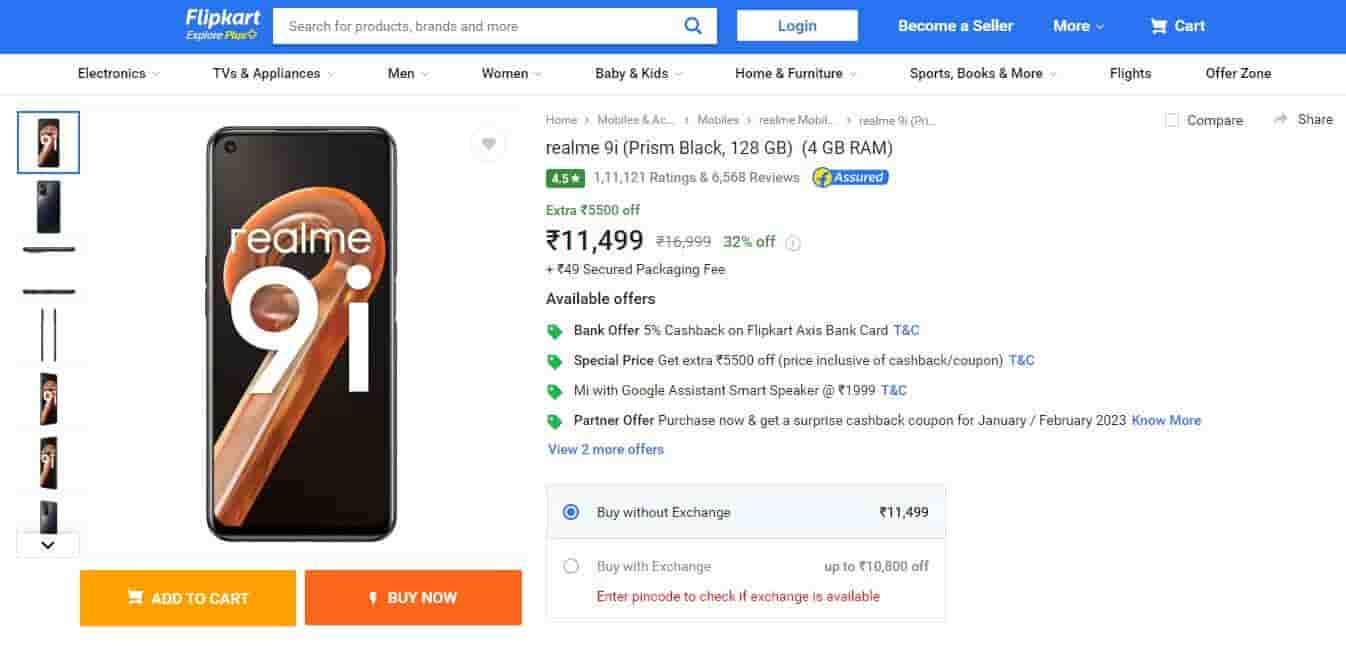Click the rear-view phone thumbnail in the sidebar

(x=47, y=207)
